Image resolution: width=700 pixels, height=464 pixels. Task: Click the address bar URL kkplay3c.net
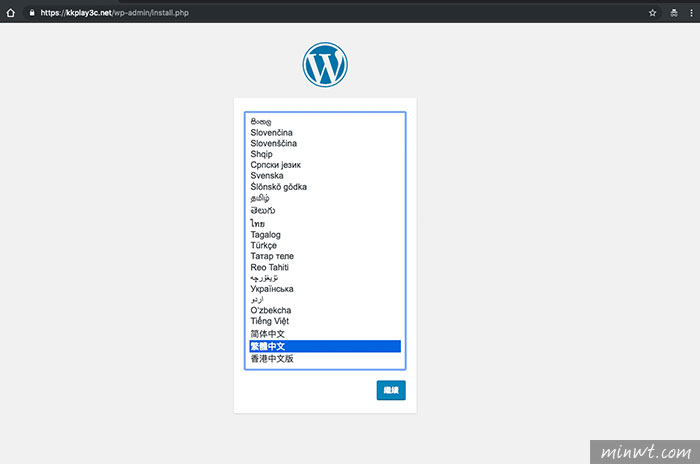click(x=114, y=13)
